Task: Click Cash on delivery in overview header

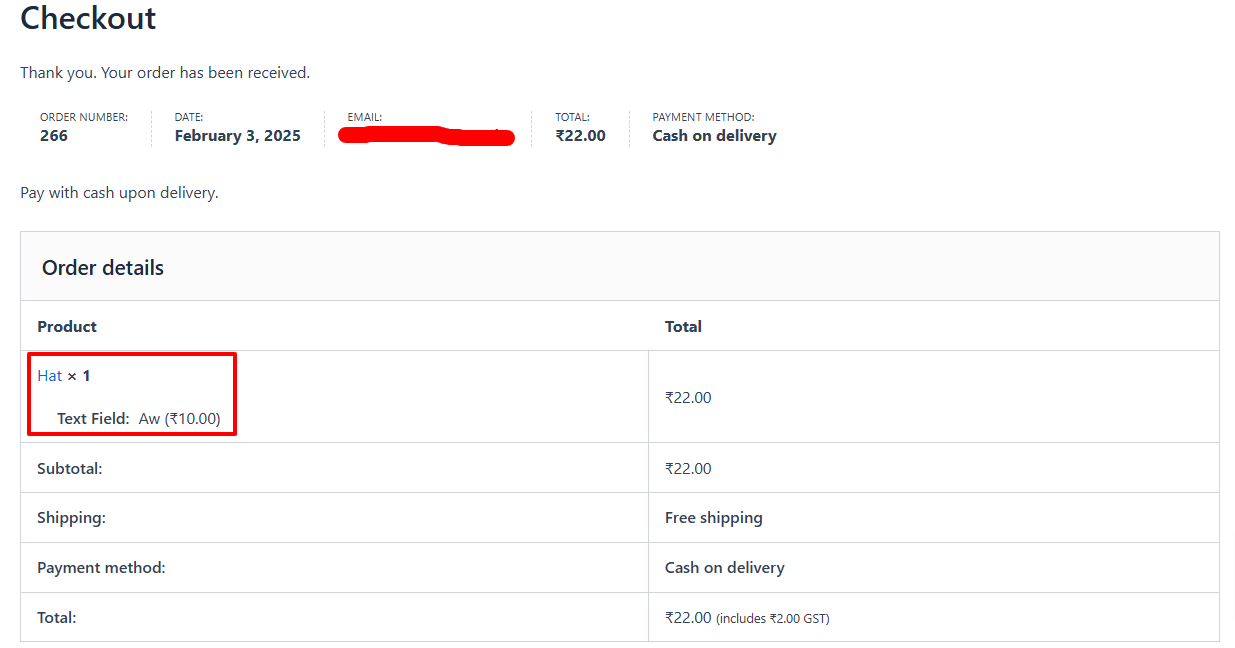Action: click(x=714, y=136)
